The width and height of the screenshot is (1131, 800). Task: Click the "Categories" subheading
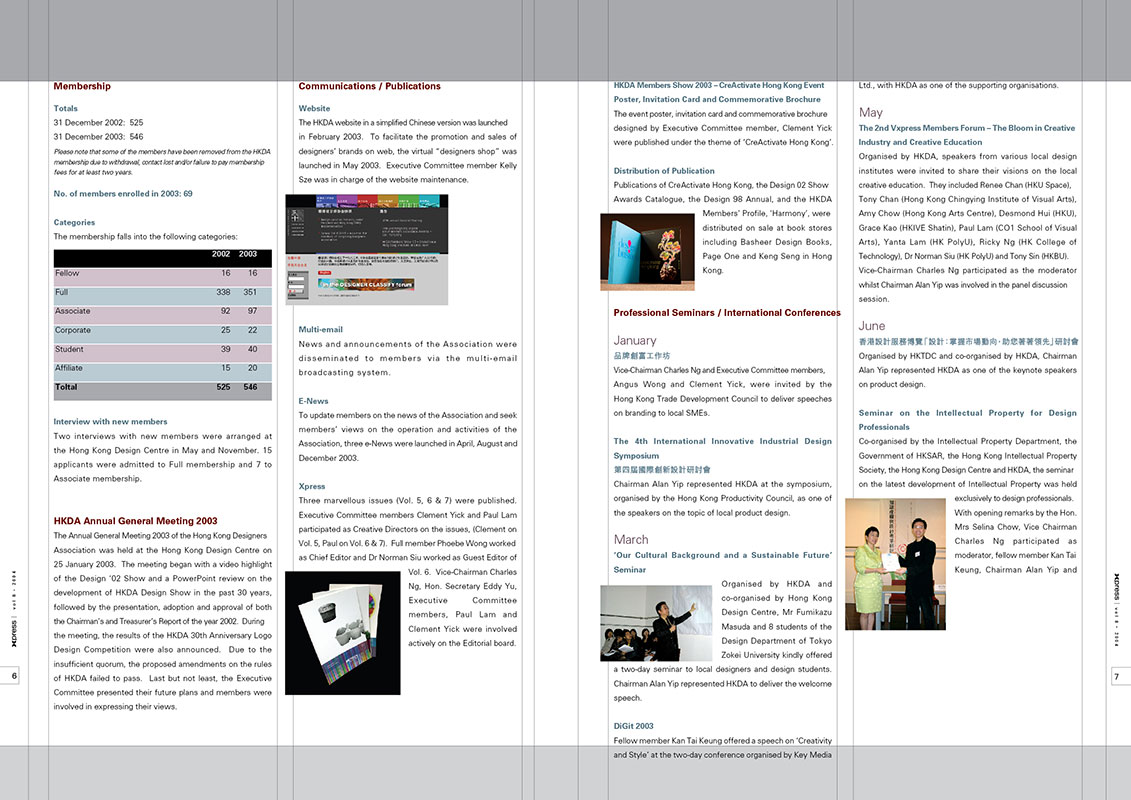pos(74,222)
